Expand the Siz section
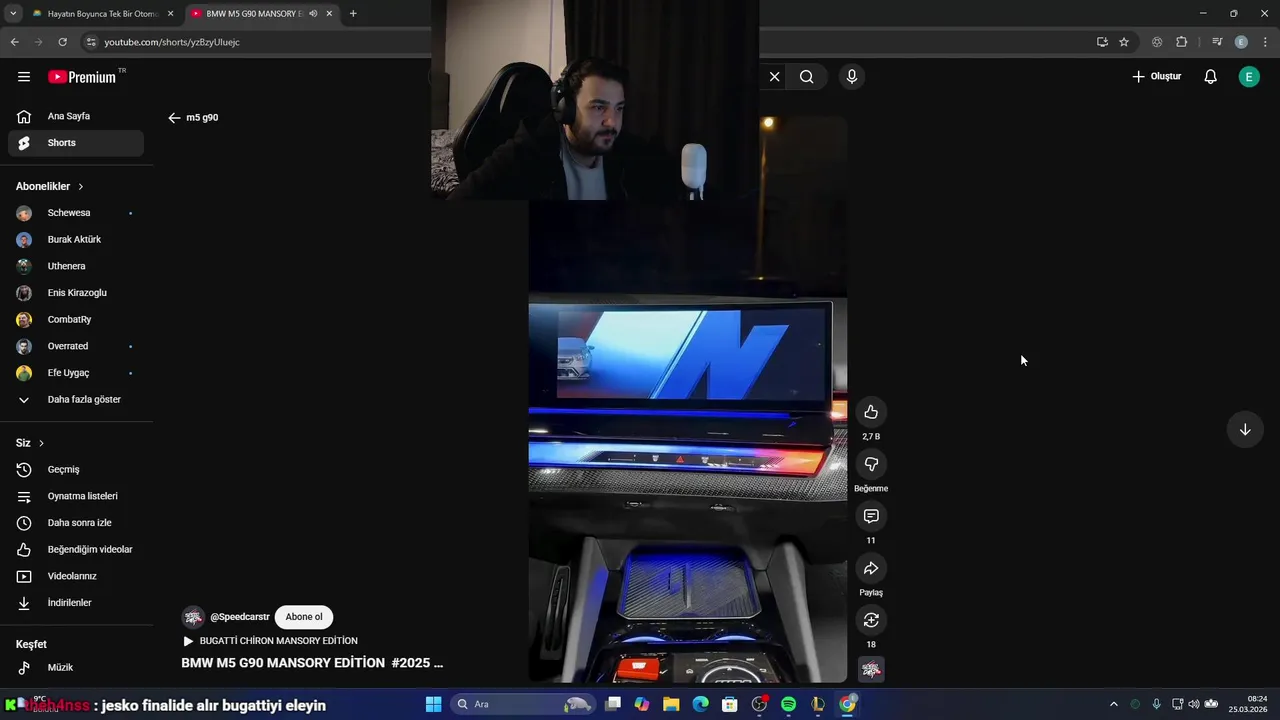Screen dimensions: 1280x720 point(30,443)
